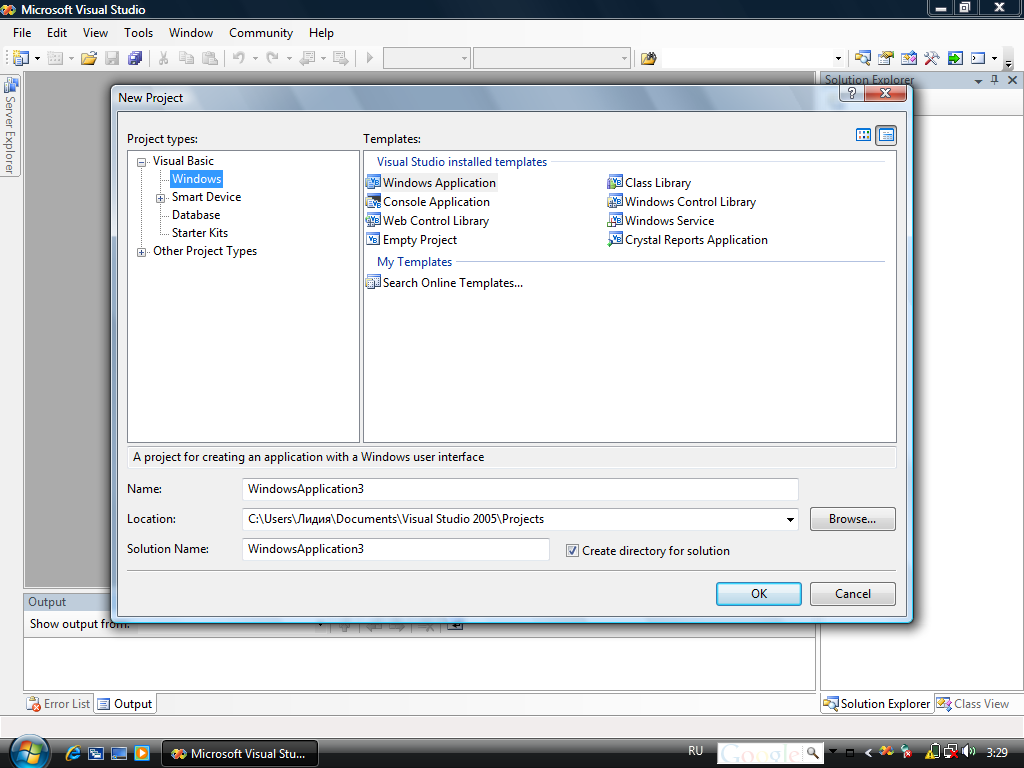Click the Save All toolbar icon
Viewport: 1024px width, 768px height.
click(135, 58)
